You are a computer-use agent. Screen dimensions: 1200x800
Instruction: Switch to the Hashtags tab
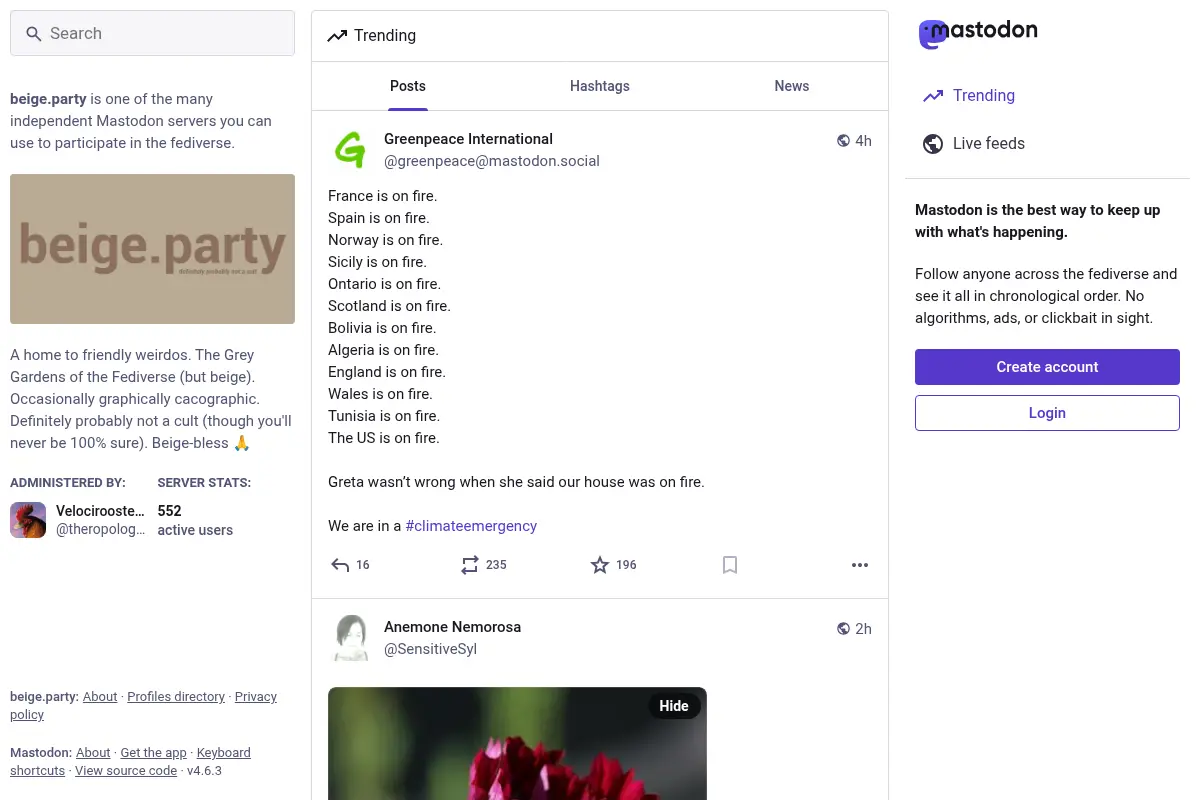point(600,86)
